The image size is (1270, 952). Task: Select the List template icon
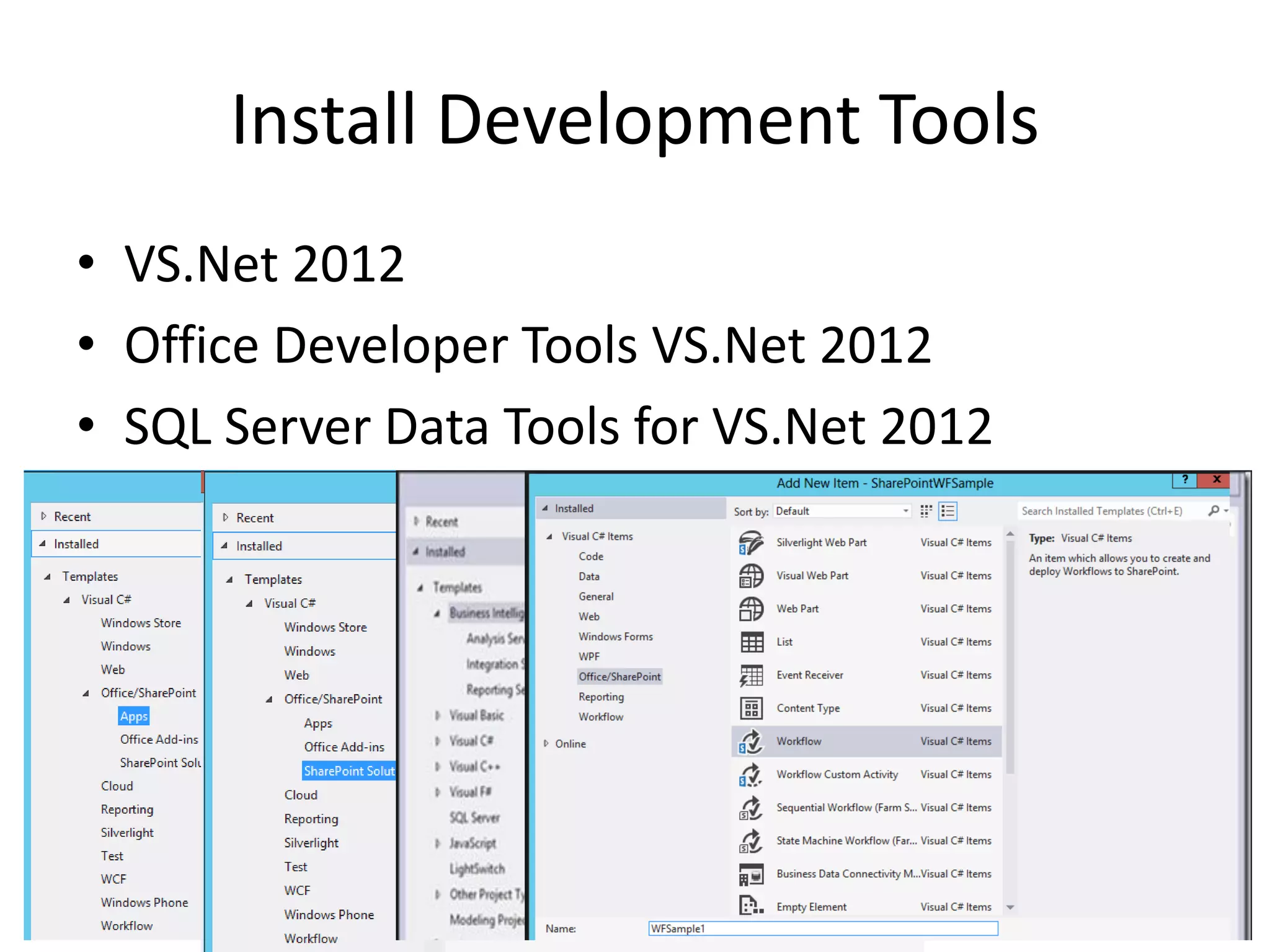tap(751, 642)
